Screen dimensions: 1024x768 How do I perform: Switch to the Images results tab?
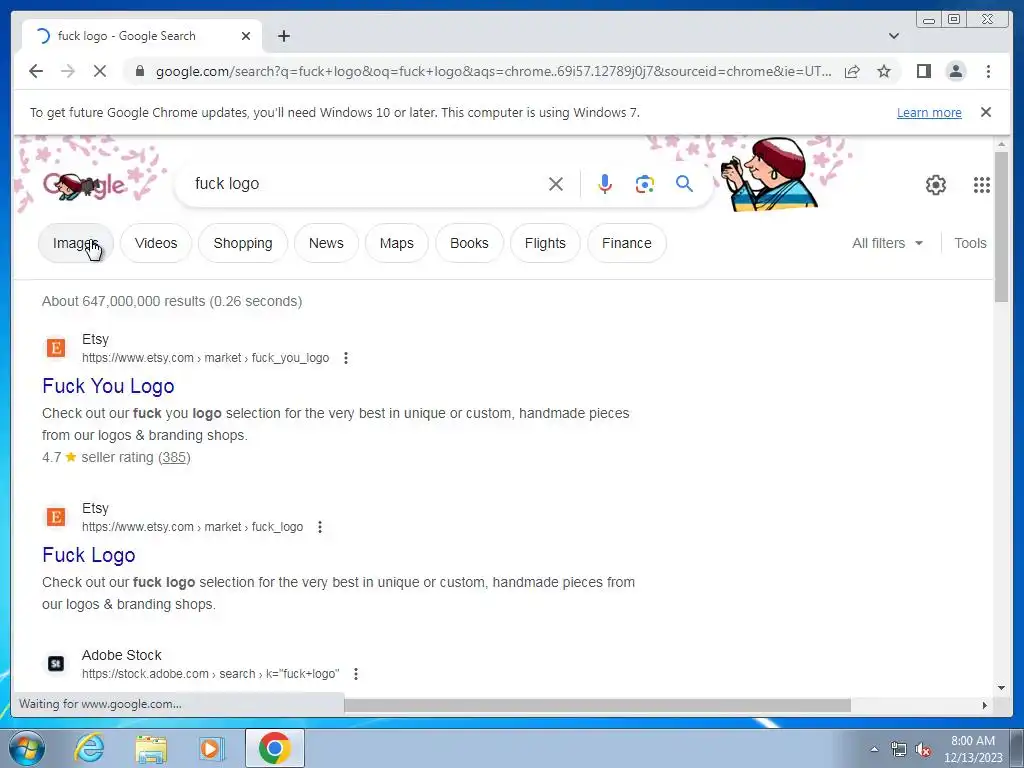(x=76, y=243)
